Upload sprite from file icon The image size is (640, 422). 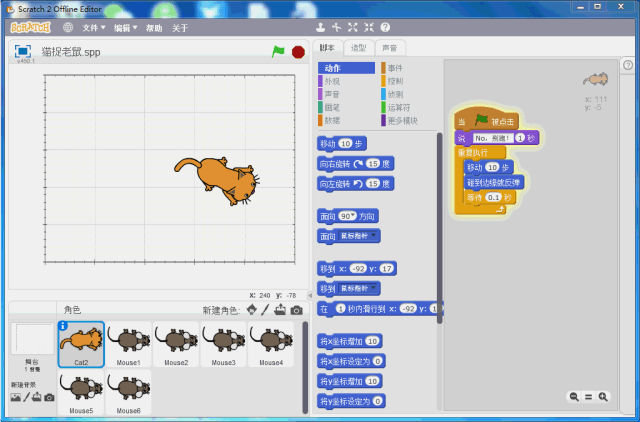pyautogui.click(x=280, y=310)
